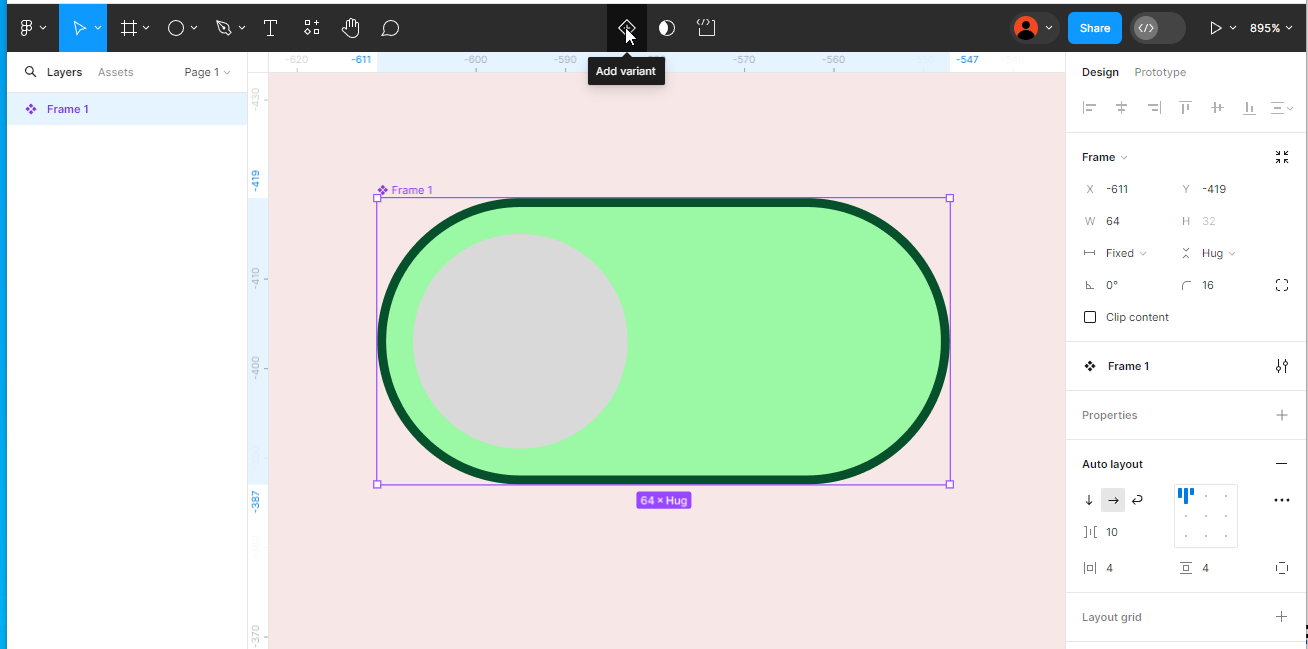The height and width of the screenshot is (649, 1308).
Task: Click the Share button
Action: [1095, 28]
